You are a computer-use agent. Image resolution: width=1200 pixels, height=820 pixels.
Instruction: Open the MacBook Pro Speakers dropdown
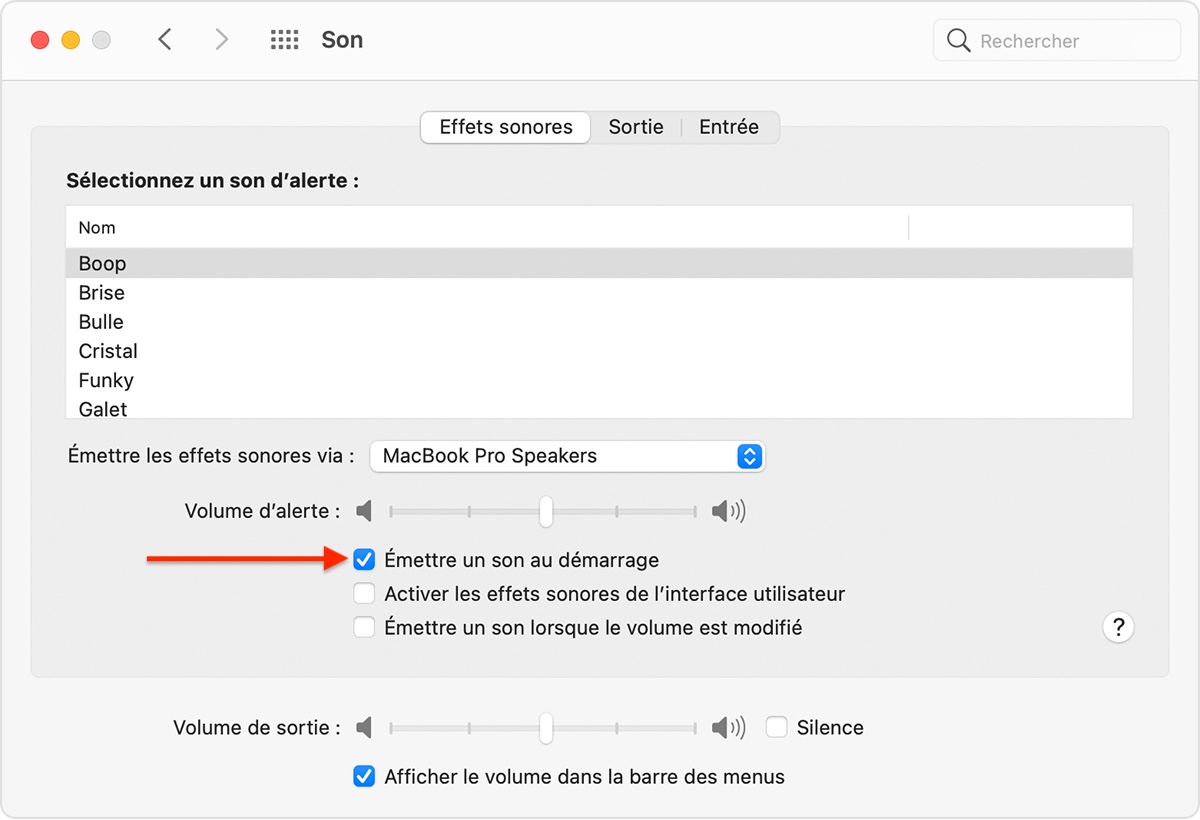tap(567, 456)
